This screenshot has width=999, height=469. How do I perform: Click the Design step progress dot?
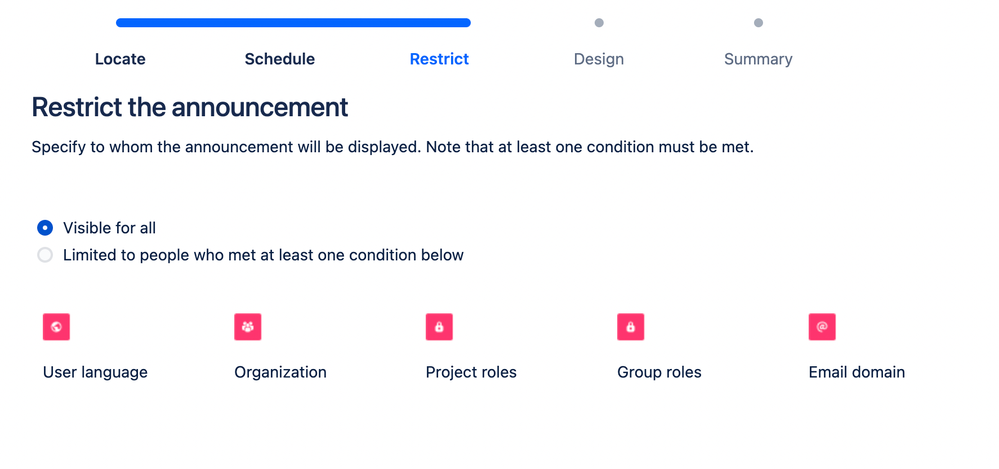[x=599, y=22]
